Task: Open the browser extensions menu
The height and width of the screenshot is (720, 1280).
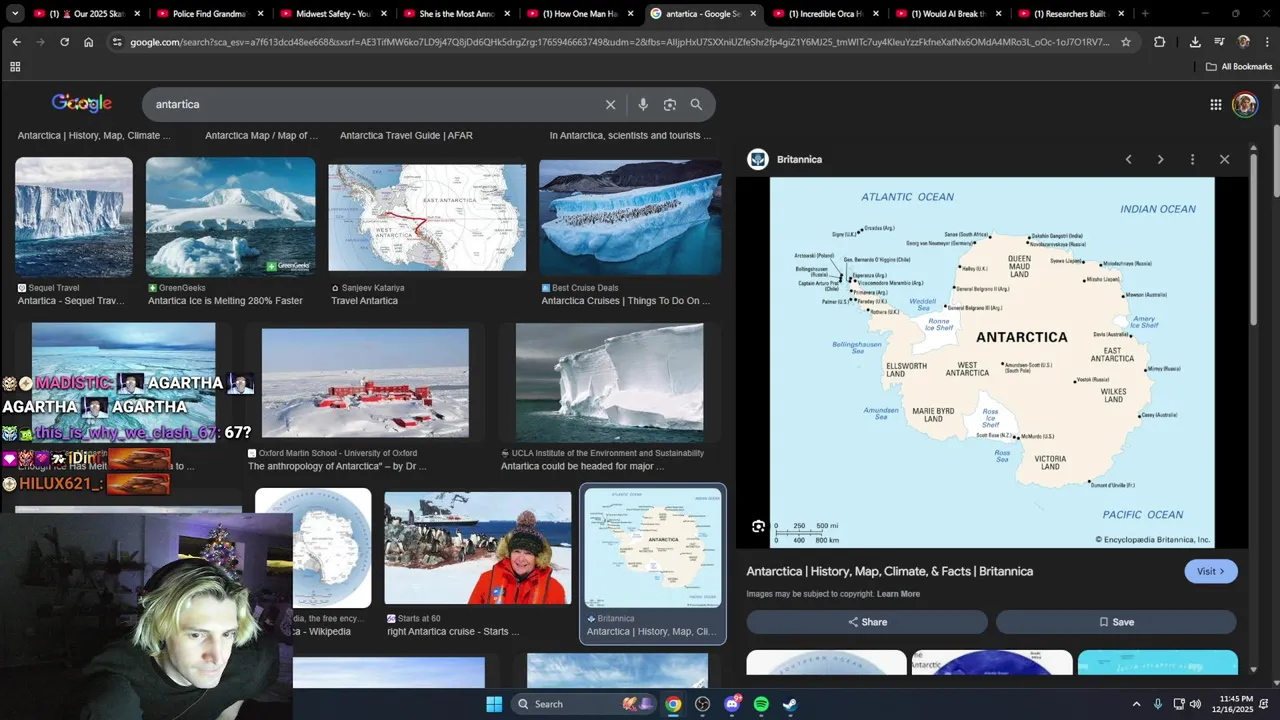Action: (1160, 42)
